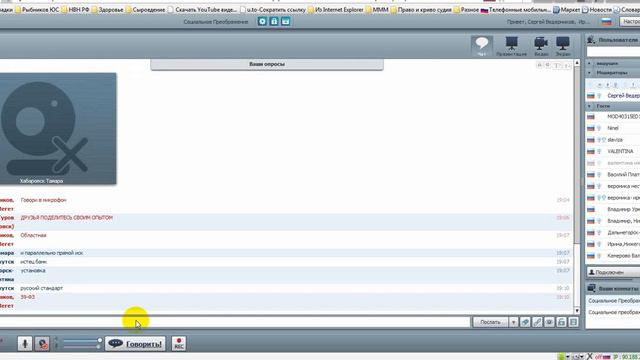Open the Screen sharing monitor icon

[563, 46]
